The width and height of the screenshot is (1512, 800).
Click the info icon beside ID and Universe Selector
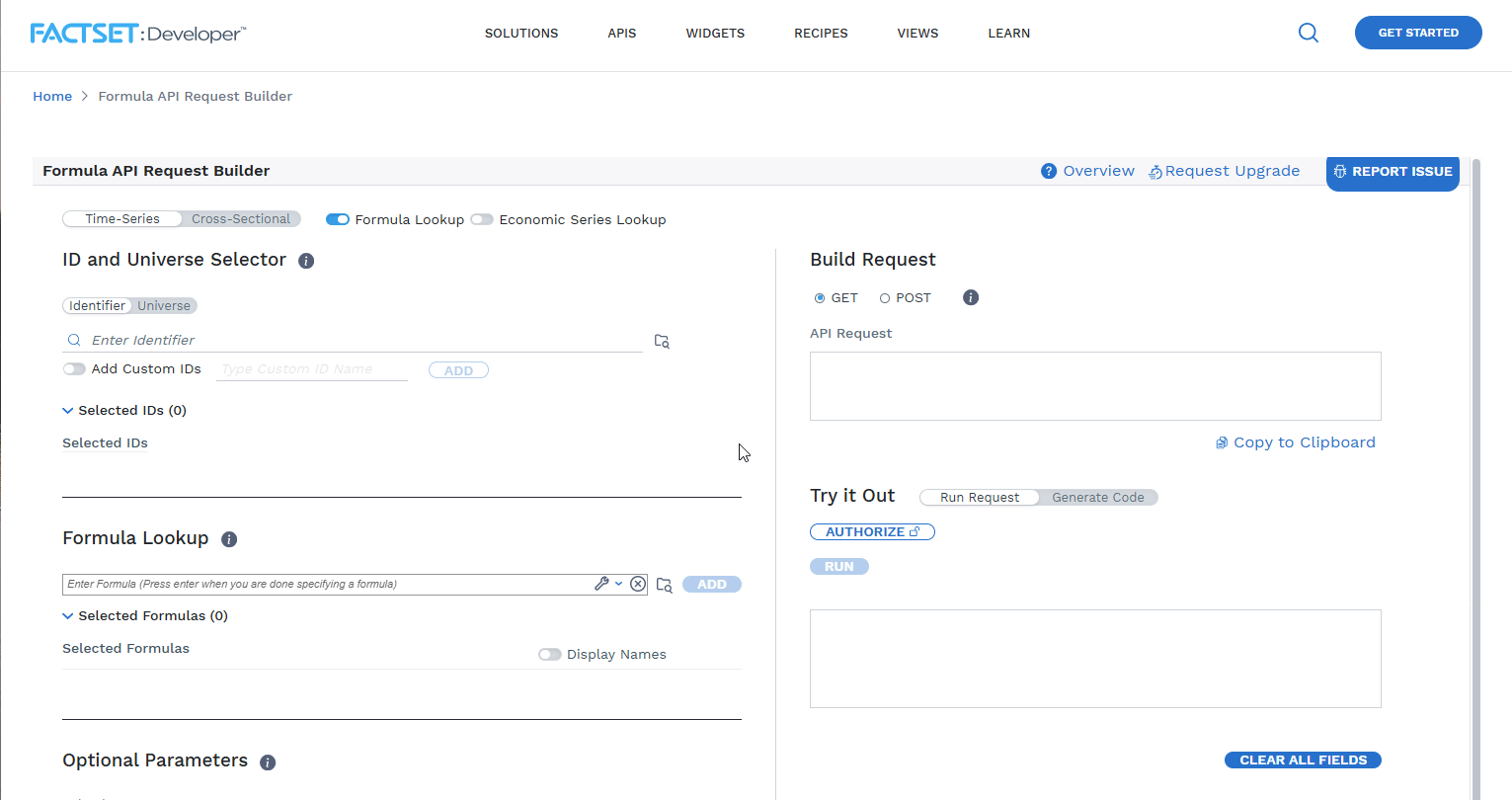[306, 261]
